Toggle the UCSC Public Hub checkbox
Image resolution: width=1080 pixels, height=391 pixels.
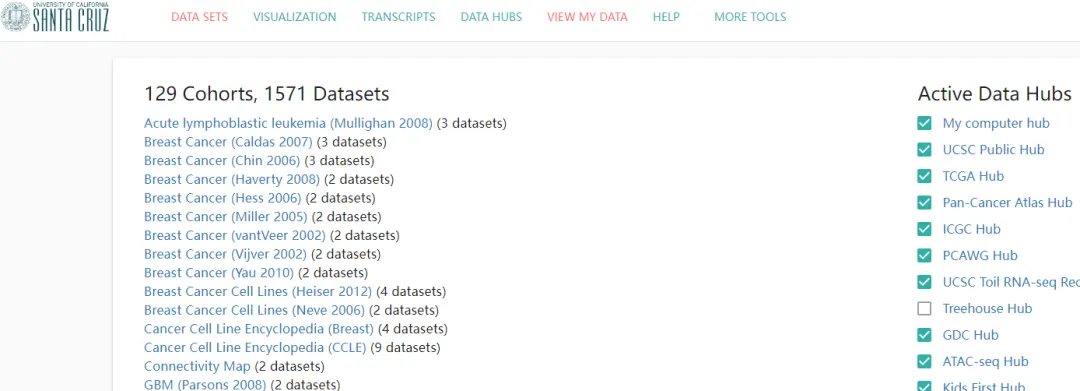[924, 149]
